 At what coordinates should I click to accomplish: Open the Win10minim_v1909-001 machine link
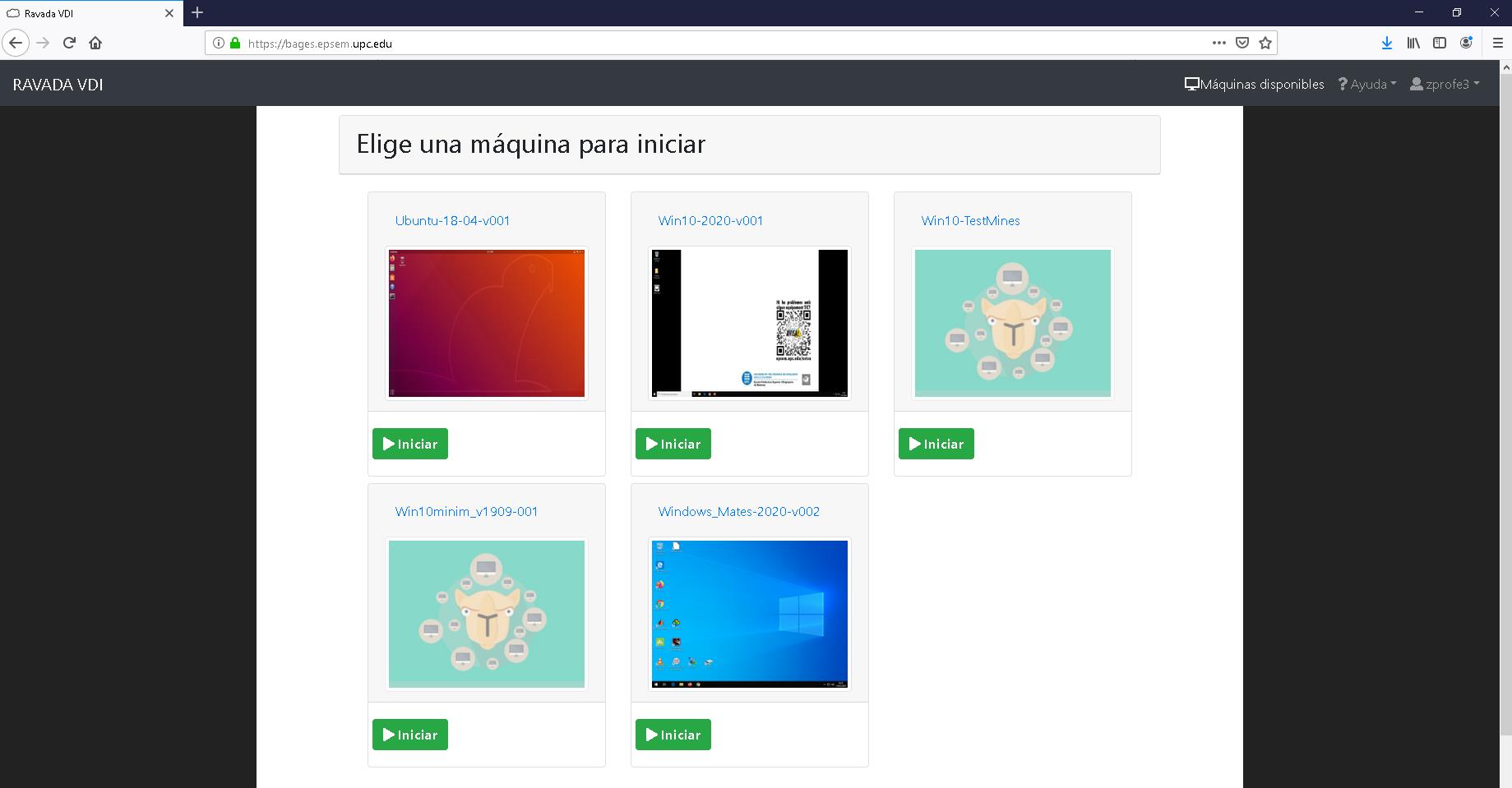coord(466,511)
